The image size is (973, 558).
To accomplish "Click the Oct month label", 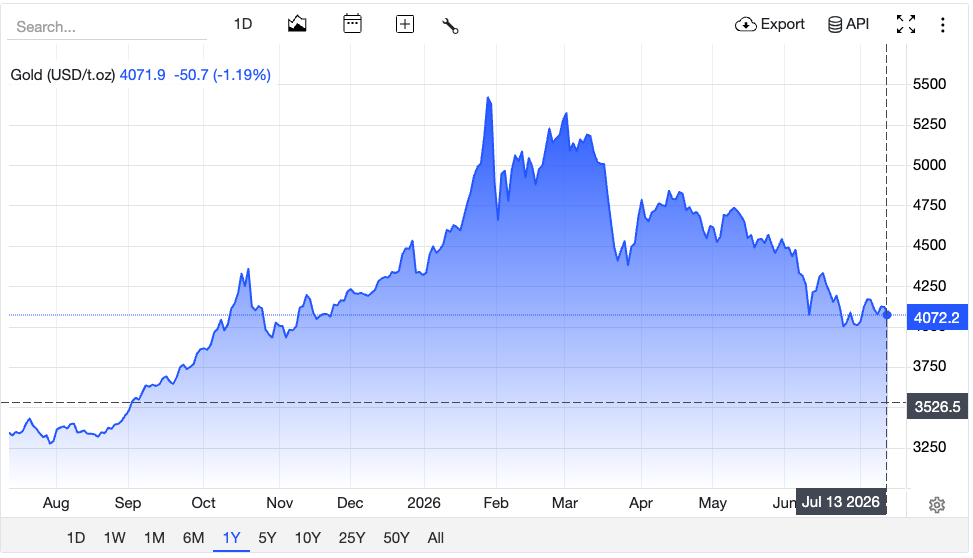I will (x=203, y=503).
